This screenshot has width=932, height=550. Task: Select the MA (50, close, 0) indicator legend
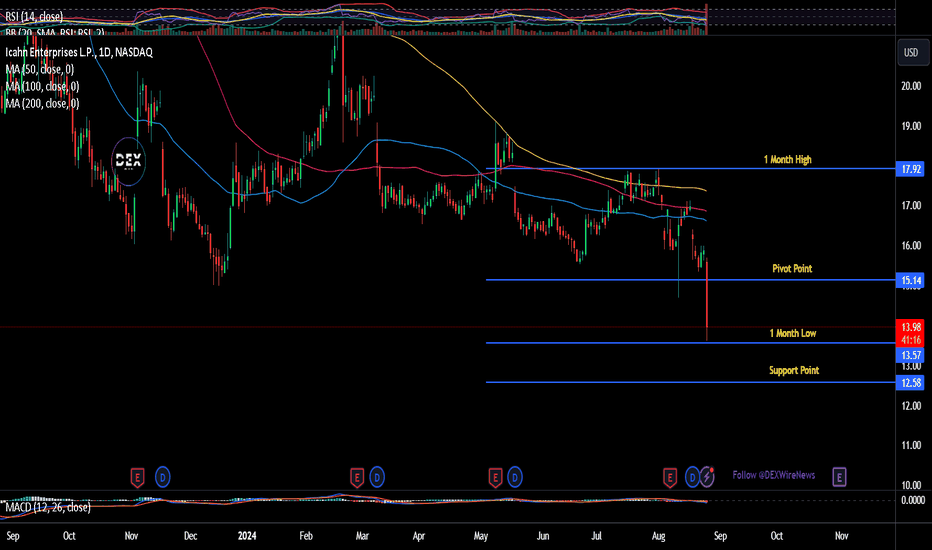pos(40,70)
